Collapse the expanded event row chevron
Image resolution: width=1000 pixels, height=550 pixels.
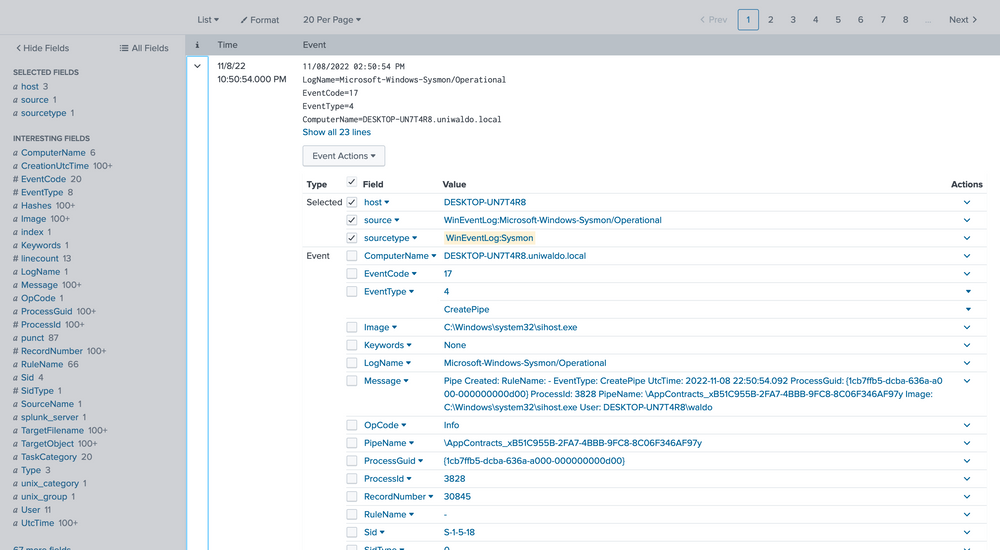tap(197, 66)
